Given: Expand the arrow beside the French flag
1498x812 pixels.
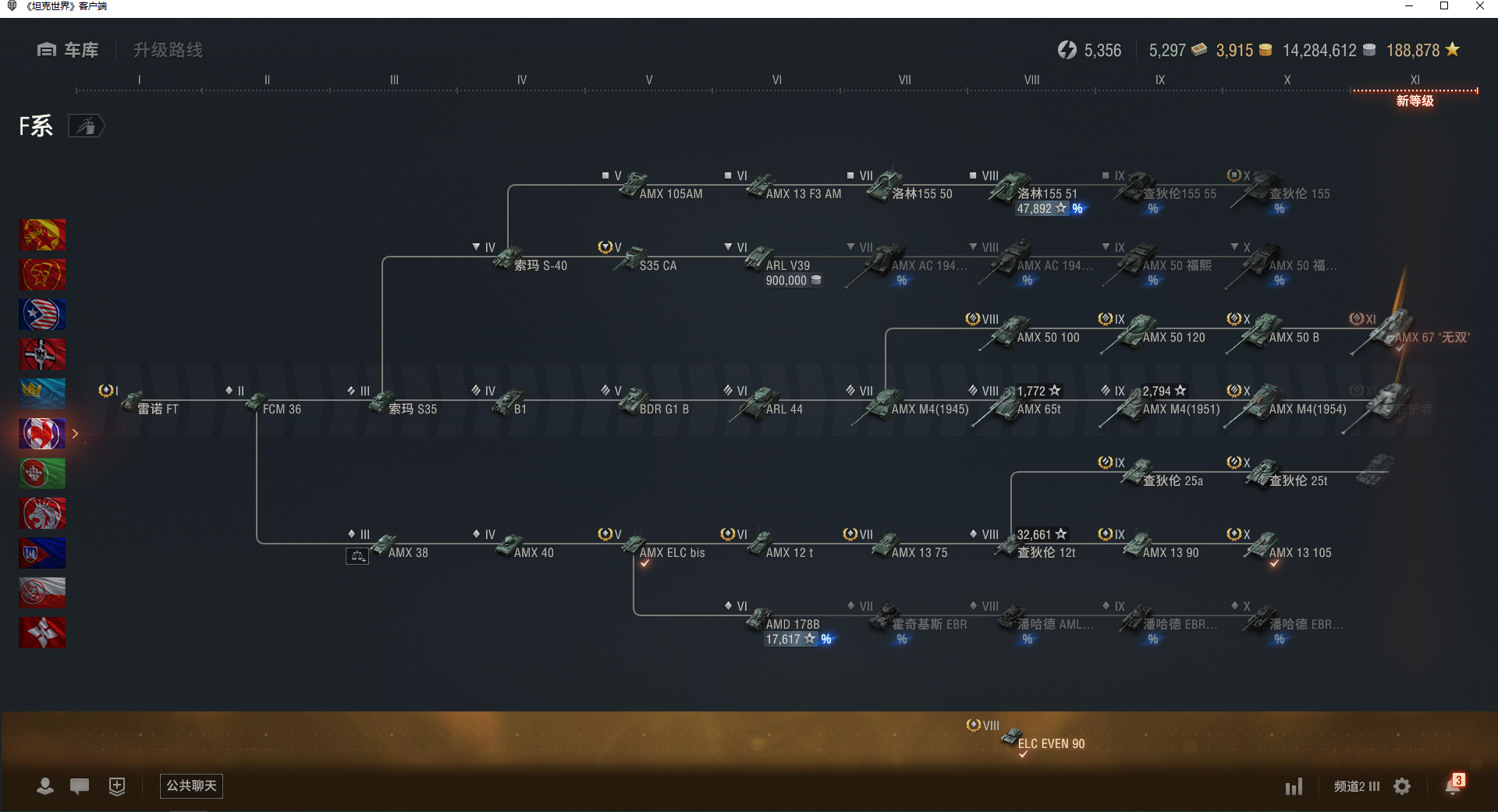Looking at the screenshot, I should click(x=76, y=434).
